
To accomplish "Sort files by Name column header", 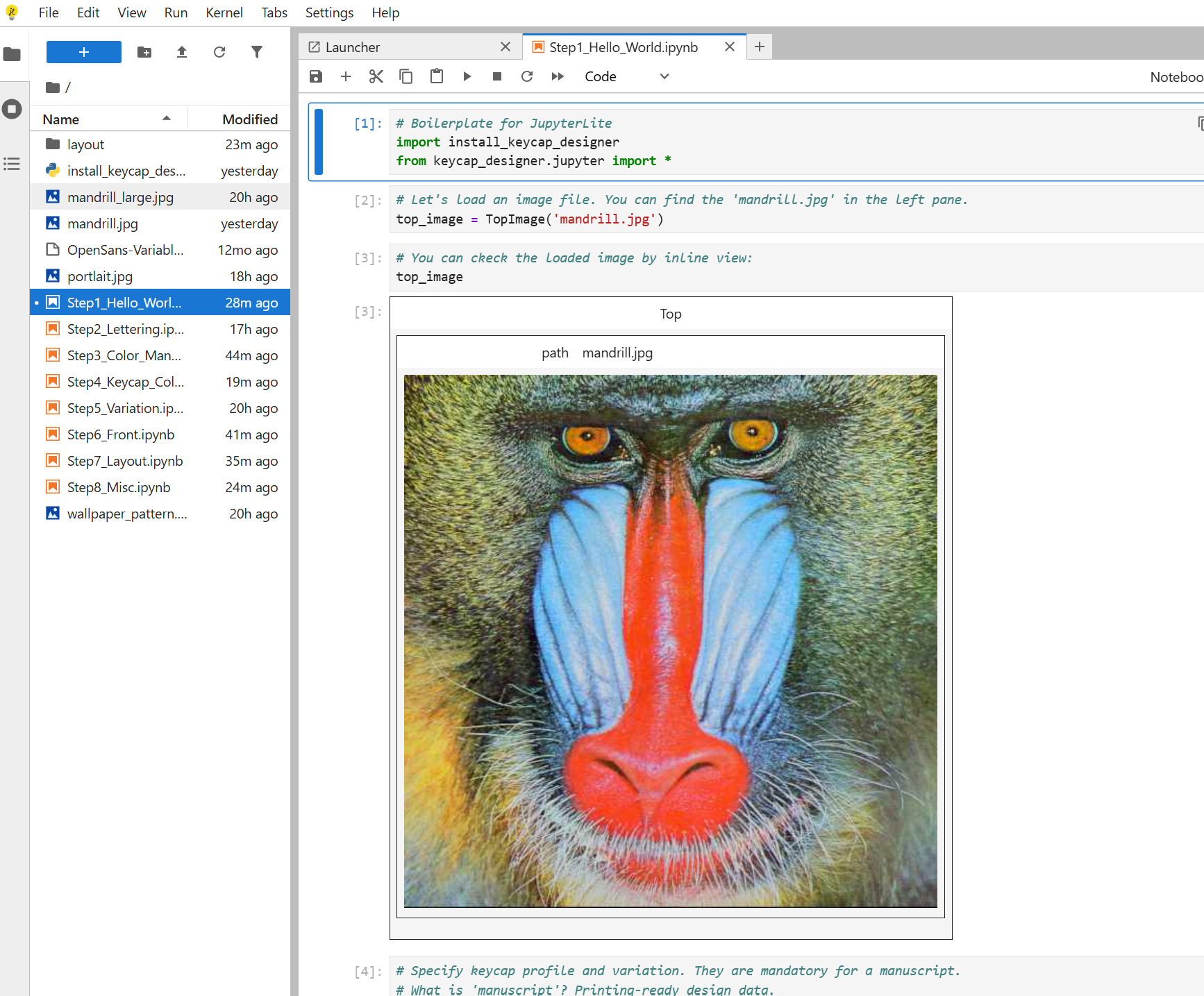I will pyautogui.click(x=108, y=119).
